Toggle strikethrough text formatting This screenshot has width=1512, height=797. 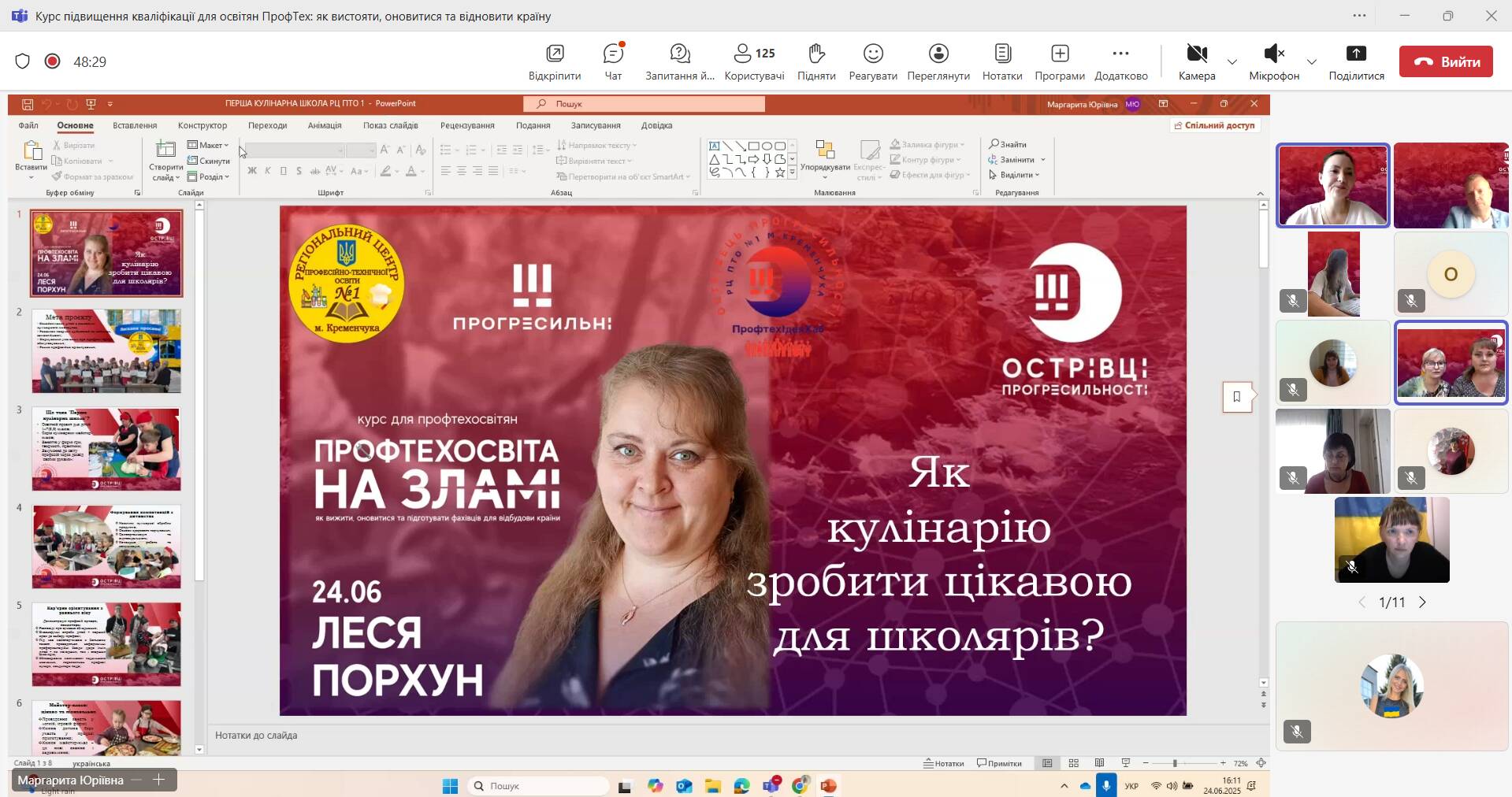point(315,171)
